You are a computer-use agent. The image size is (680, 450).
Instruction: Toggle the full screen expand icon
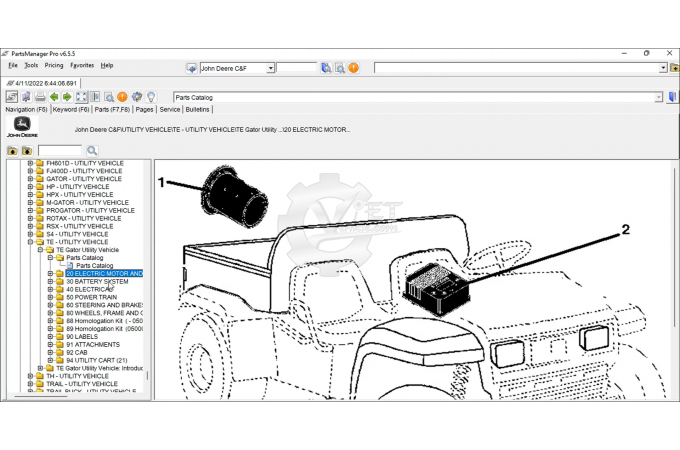(81, 97)
